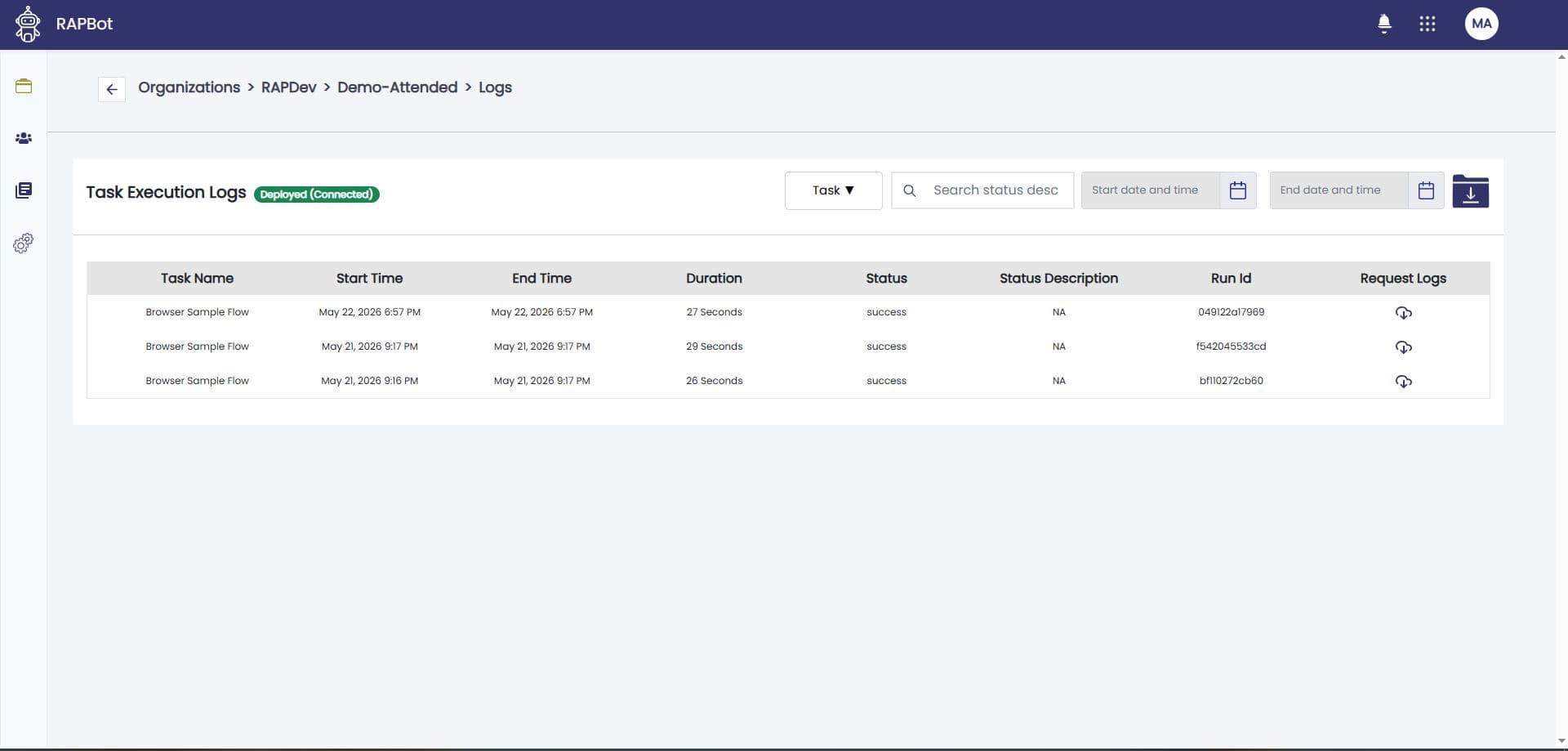Click run id bf110272cb60
The image size is (1568, 751).
coord(1231,381)
